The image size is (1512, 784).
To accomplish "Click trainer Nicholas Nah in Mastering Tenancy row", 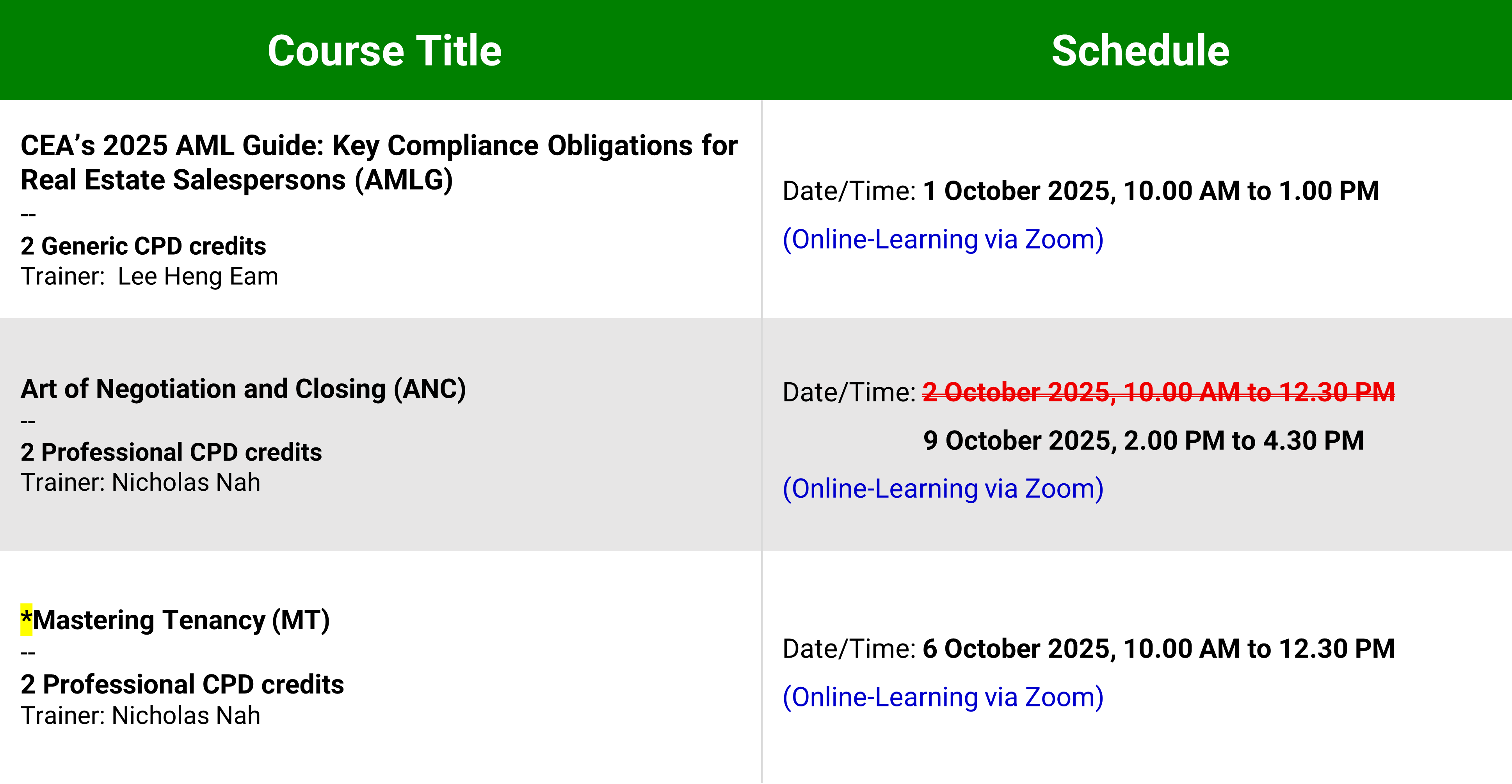I will (185, 715).
